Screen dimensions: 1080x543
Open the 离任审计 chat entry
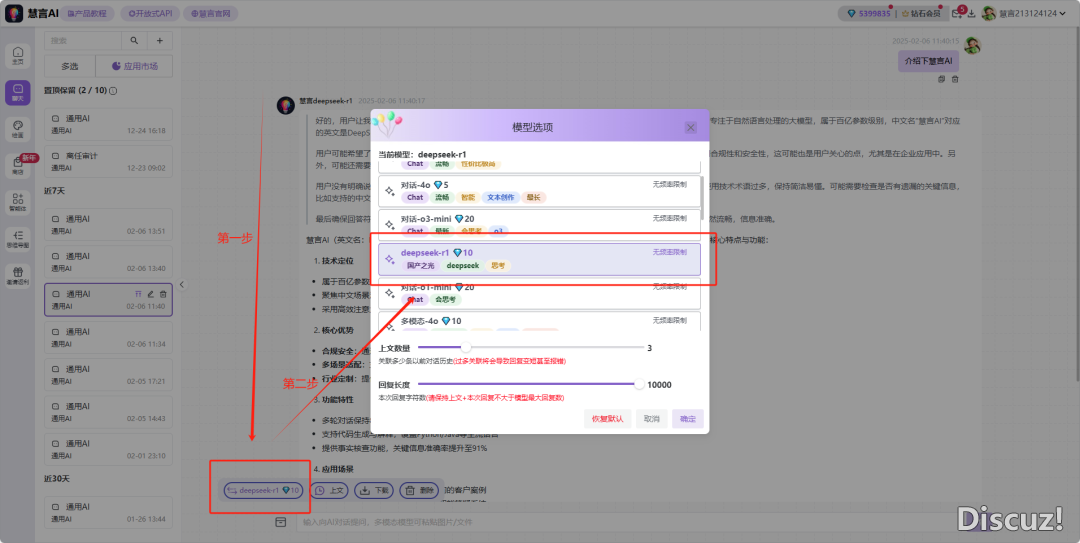pos(108,161)
